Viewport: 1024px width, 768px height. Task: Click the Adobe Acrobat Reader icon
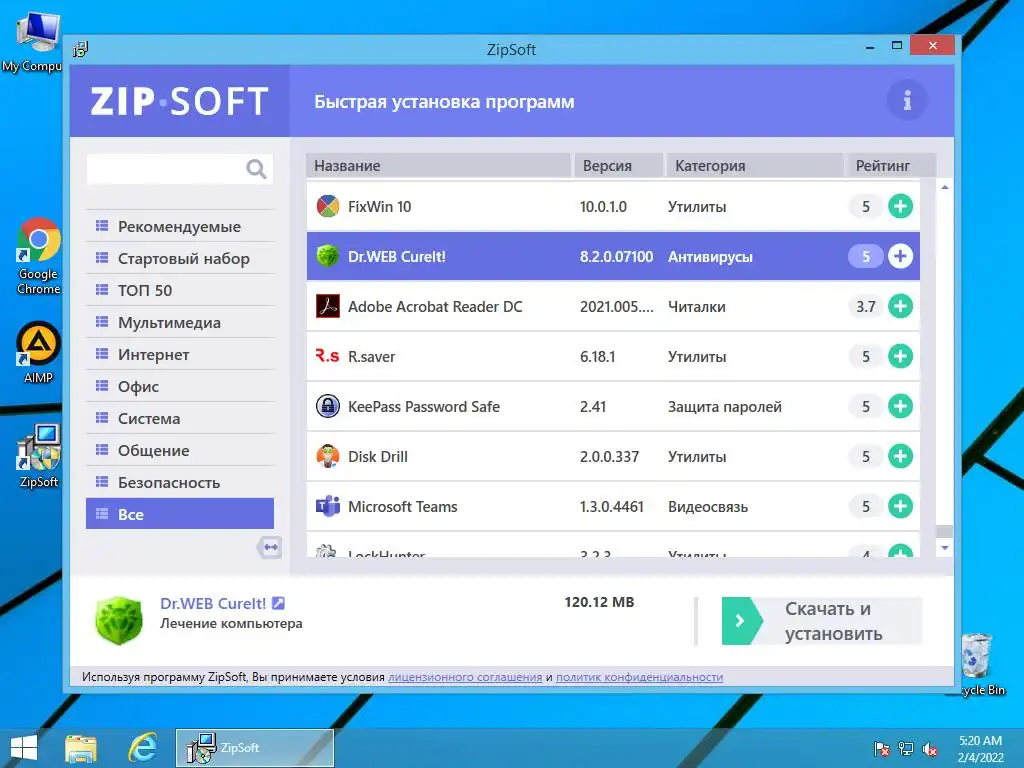pyautogui.click(x=328, y=306)
